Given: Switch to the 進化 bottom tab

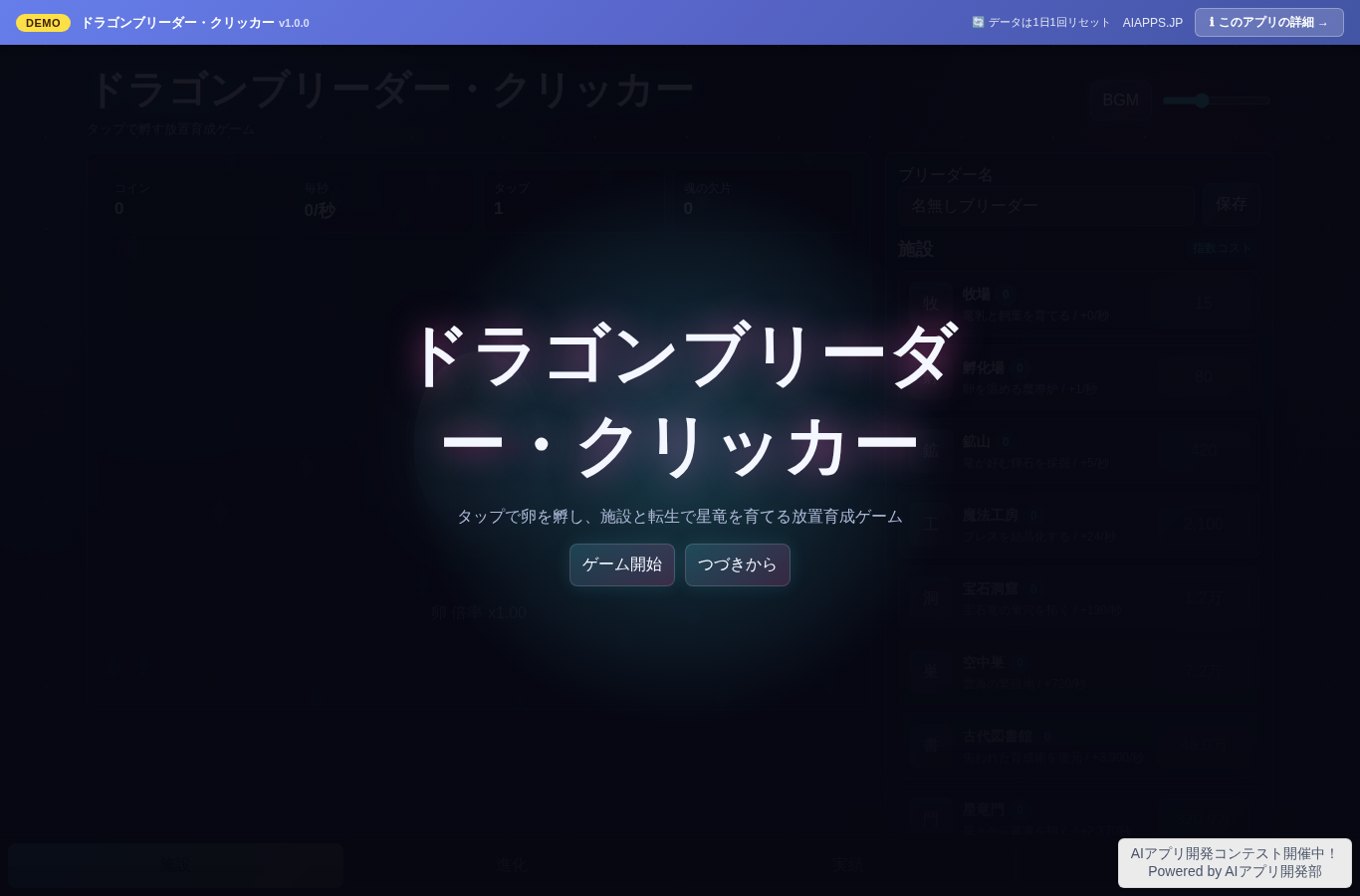Looking at the screenshot, I should pos(512,865).
